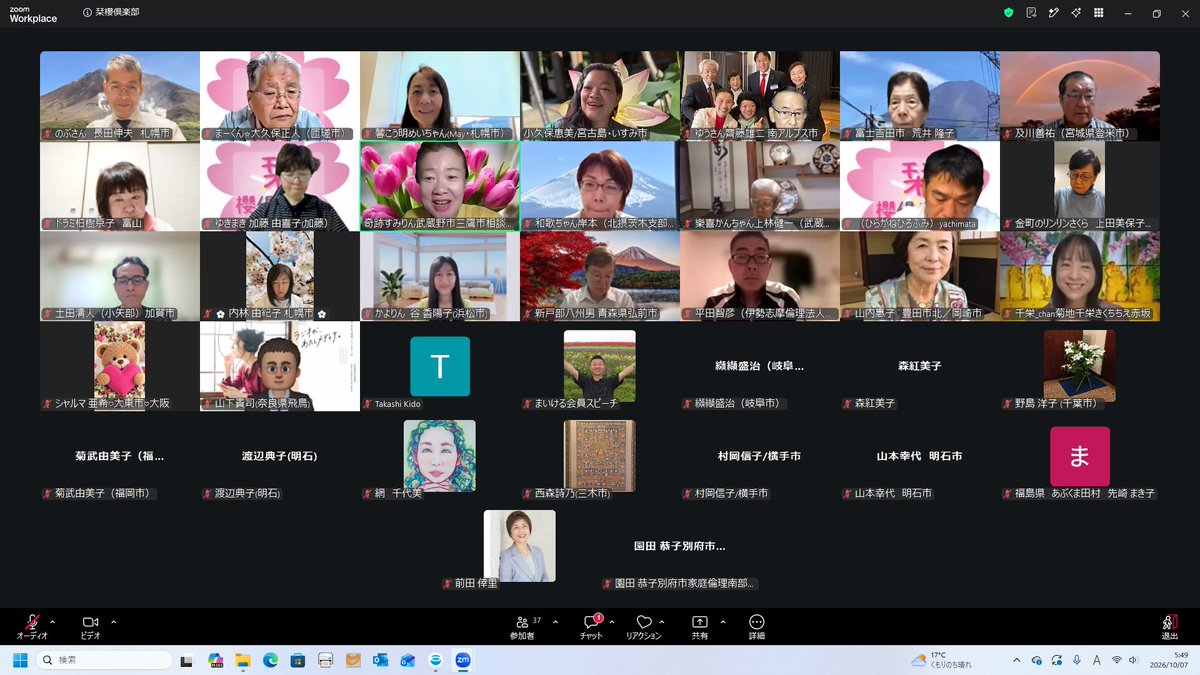Screen dimensions: 1200x675
Task: Select the 前田 倖里 portrait tile
Action: click(x=520, y=546)
